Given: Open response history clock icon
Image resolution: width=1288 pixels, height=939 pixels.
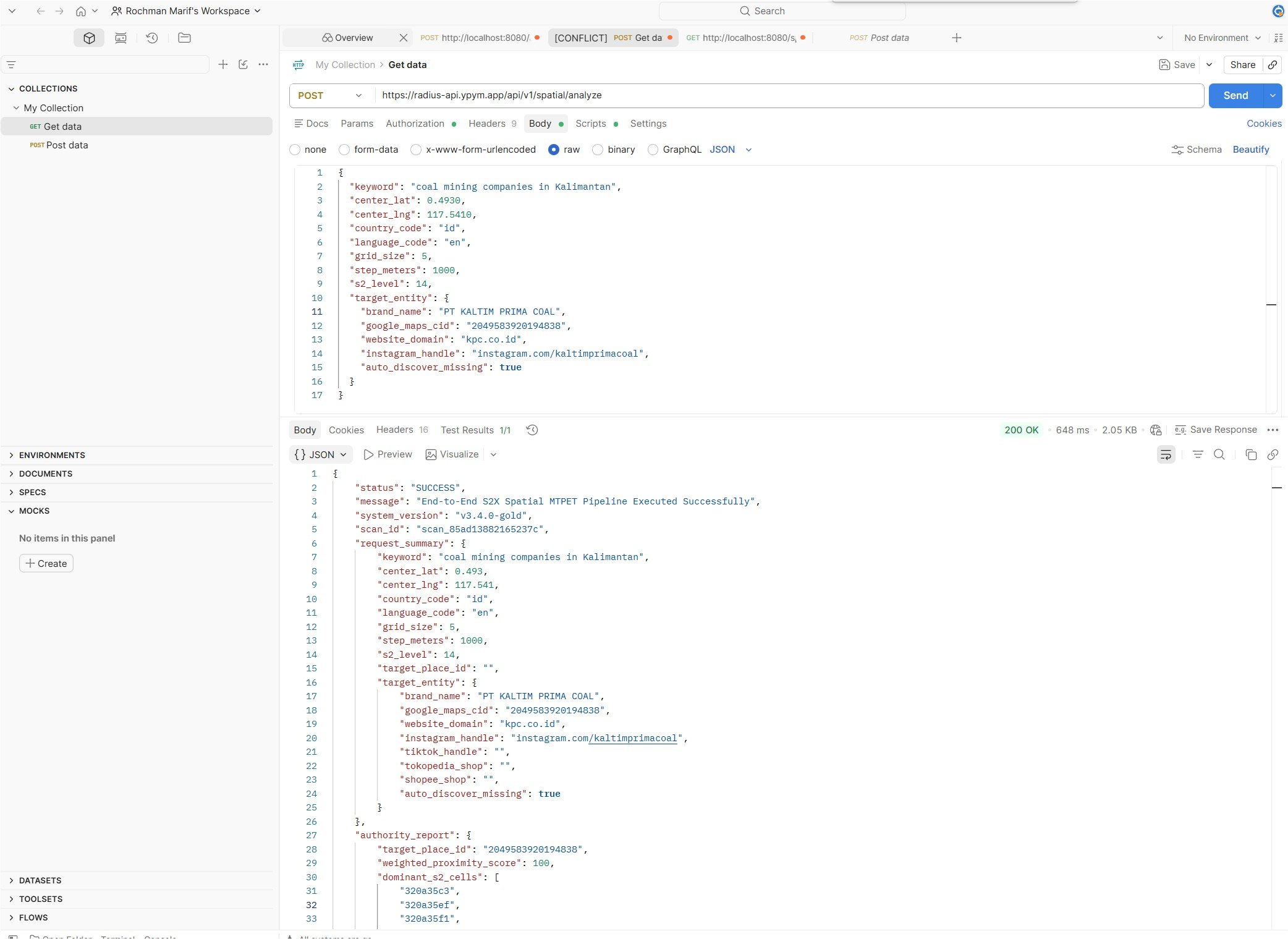Looking at the screenshot, I should tap(532, 430).
